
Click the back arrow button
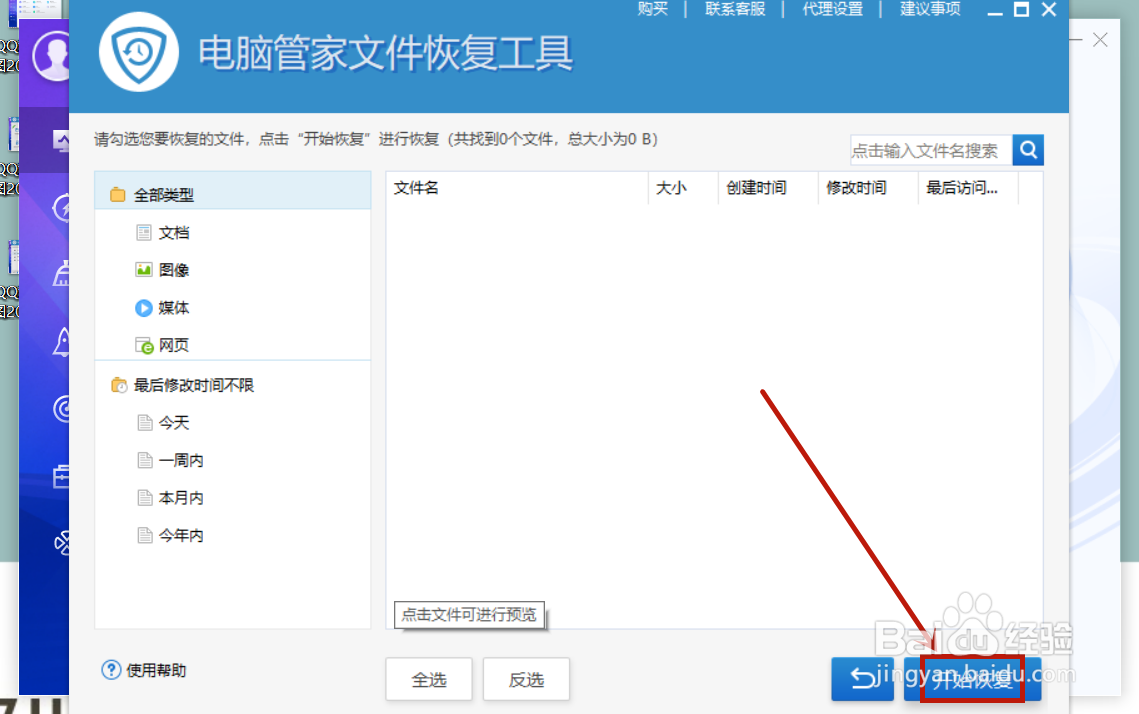coord(862,679)
